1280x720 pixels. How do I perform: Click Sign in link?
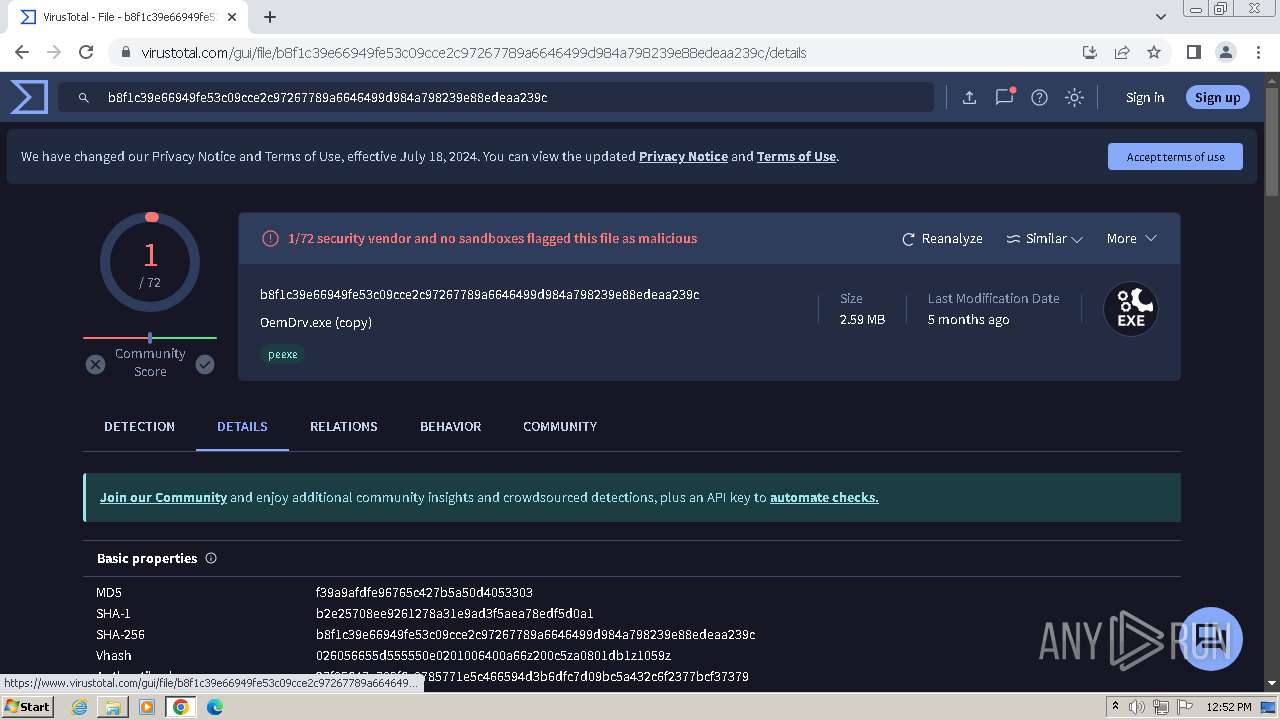tap(1145, 97)
